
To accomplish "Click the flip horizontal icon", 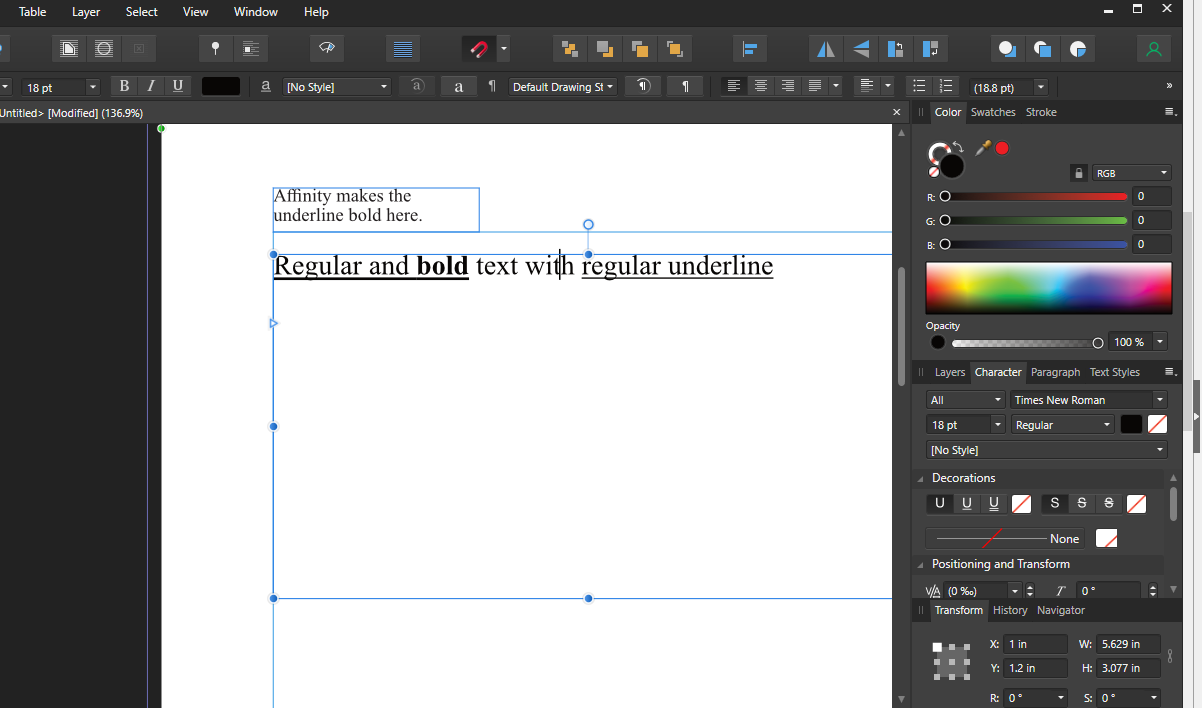I will point(826,49).
